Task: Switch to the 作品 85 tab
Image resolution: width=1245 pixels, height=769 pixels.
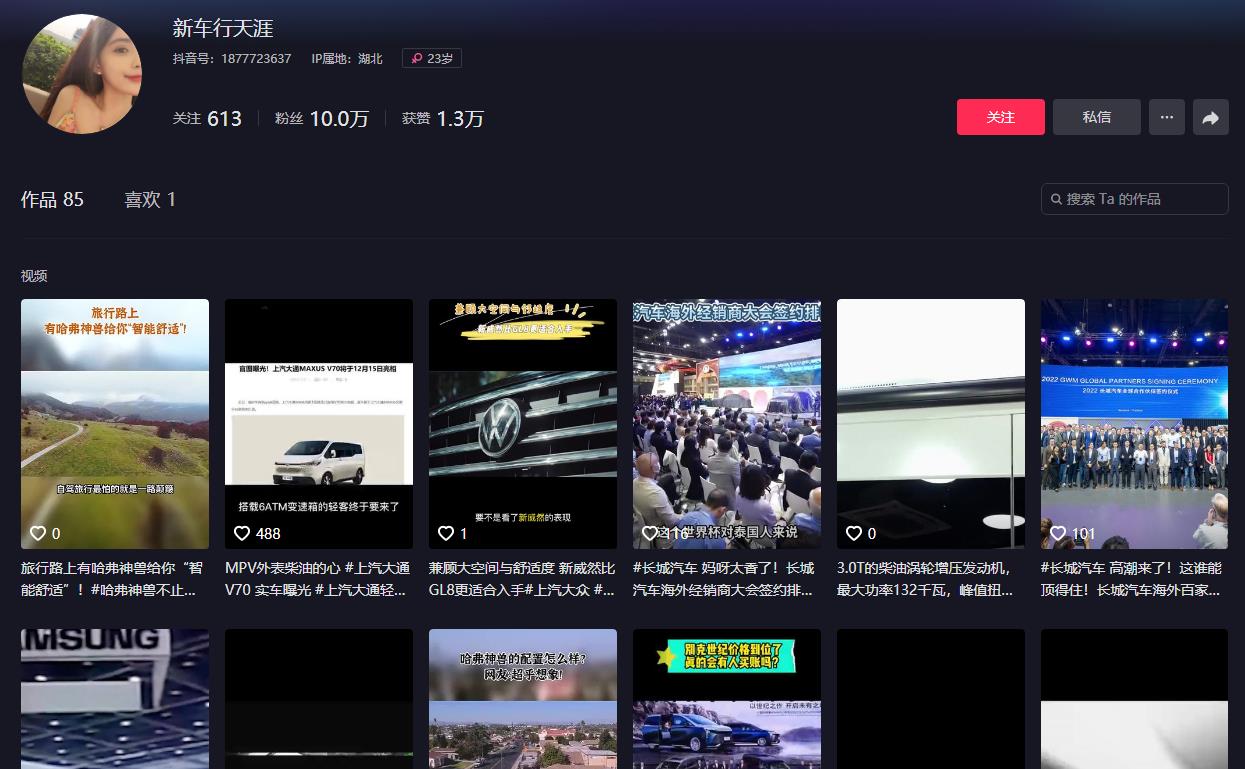Action: pos(52,199)
